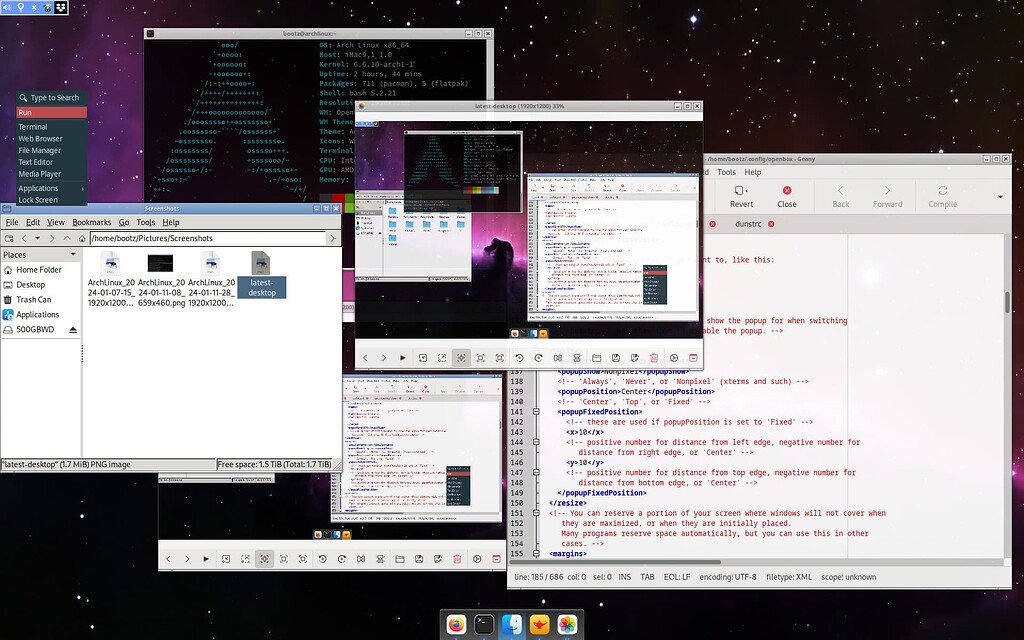Image resolution: width=1024 pixels, height=640 pixels.
Task: Click the Close button in Geany's toolbar
Action: point(787,197)
